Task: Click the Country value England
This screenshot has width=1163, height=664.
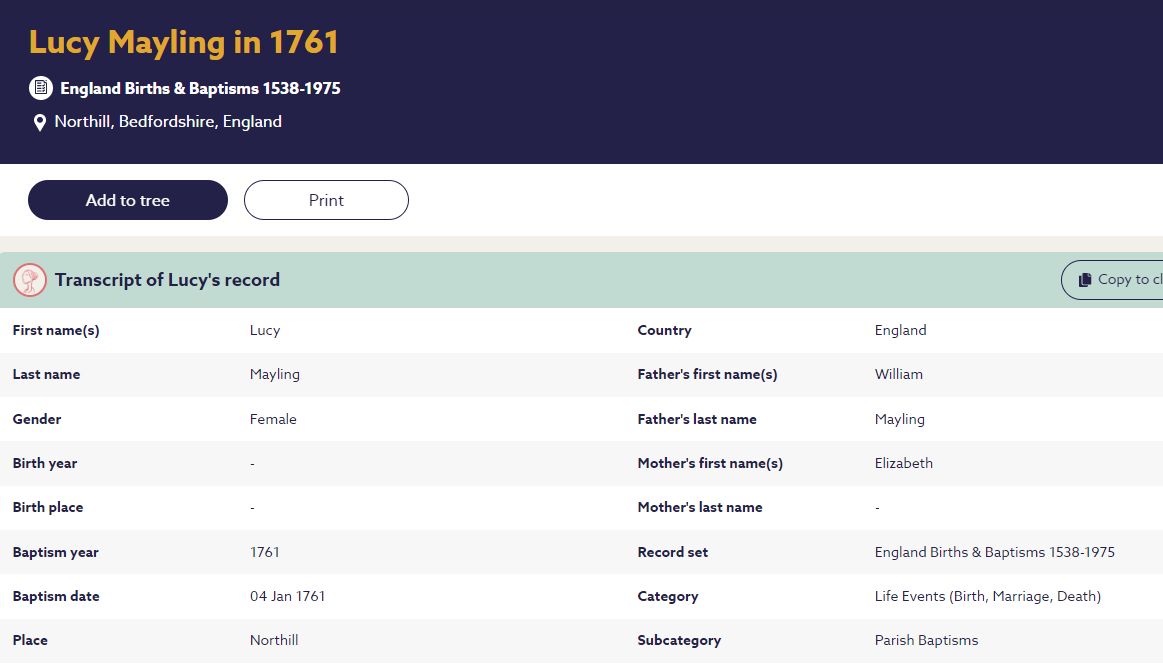Action: [x=900, y=330]
